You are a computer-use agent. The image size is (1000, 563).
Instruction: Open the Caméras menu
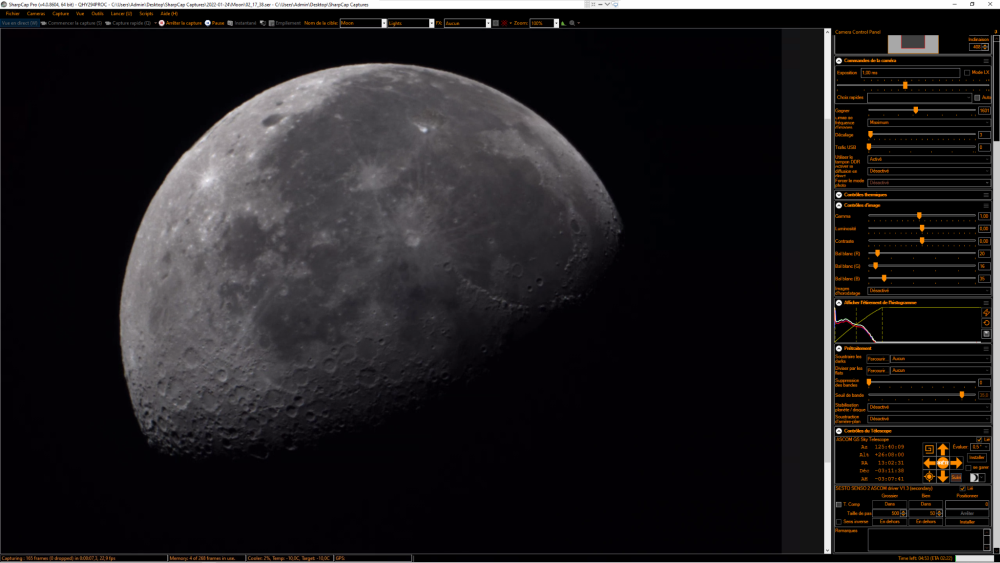[36, 14]
